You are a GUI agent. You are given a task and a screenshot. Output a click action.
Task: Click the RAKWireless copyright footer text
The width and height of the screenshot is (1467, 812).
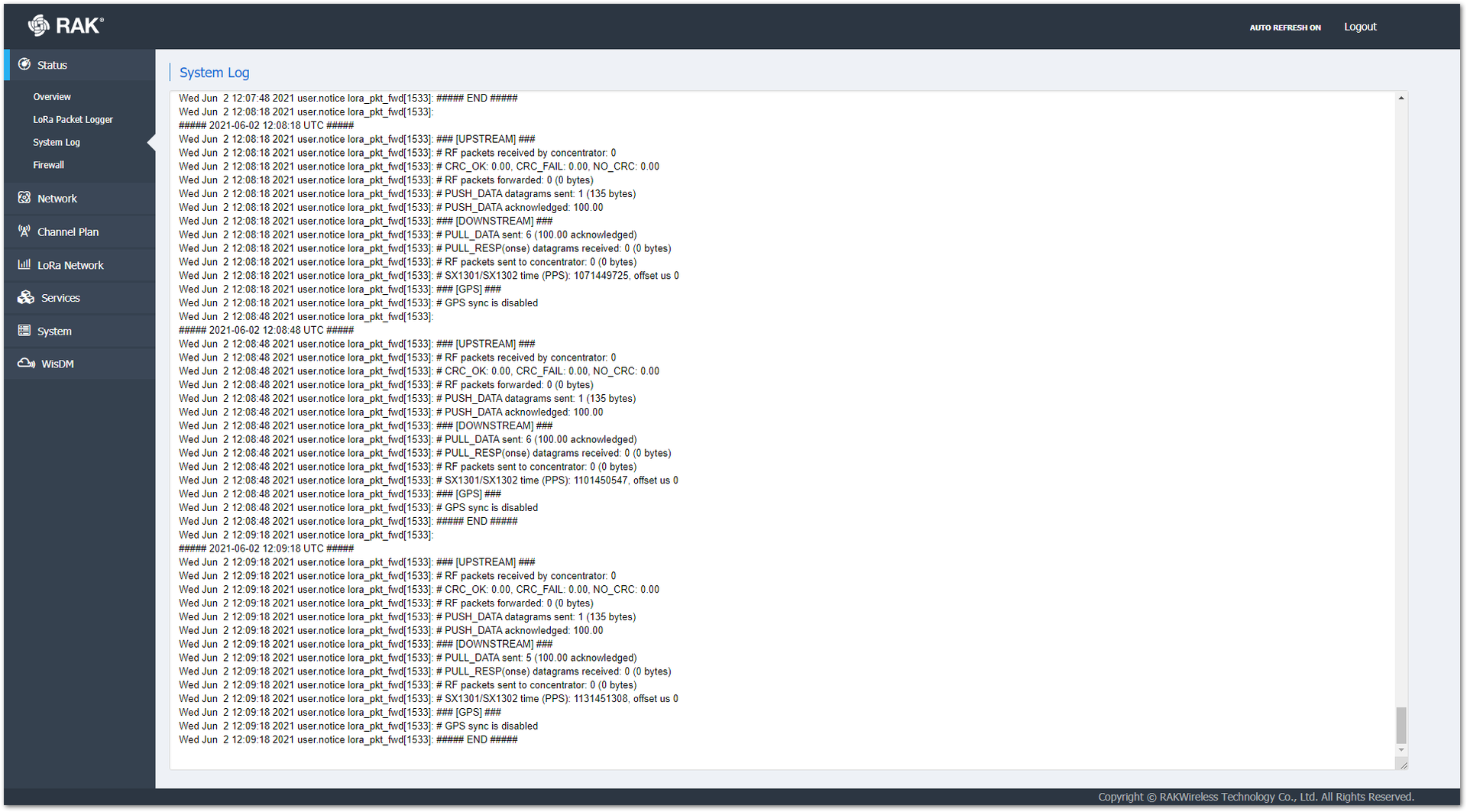click(x=1255, y=797)
